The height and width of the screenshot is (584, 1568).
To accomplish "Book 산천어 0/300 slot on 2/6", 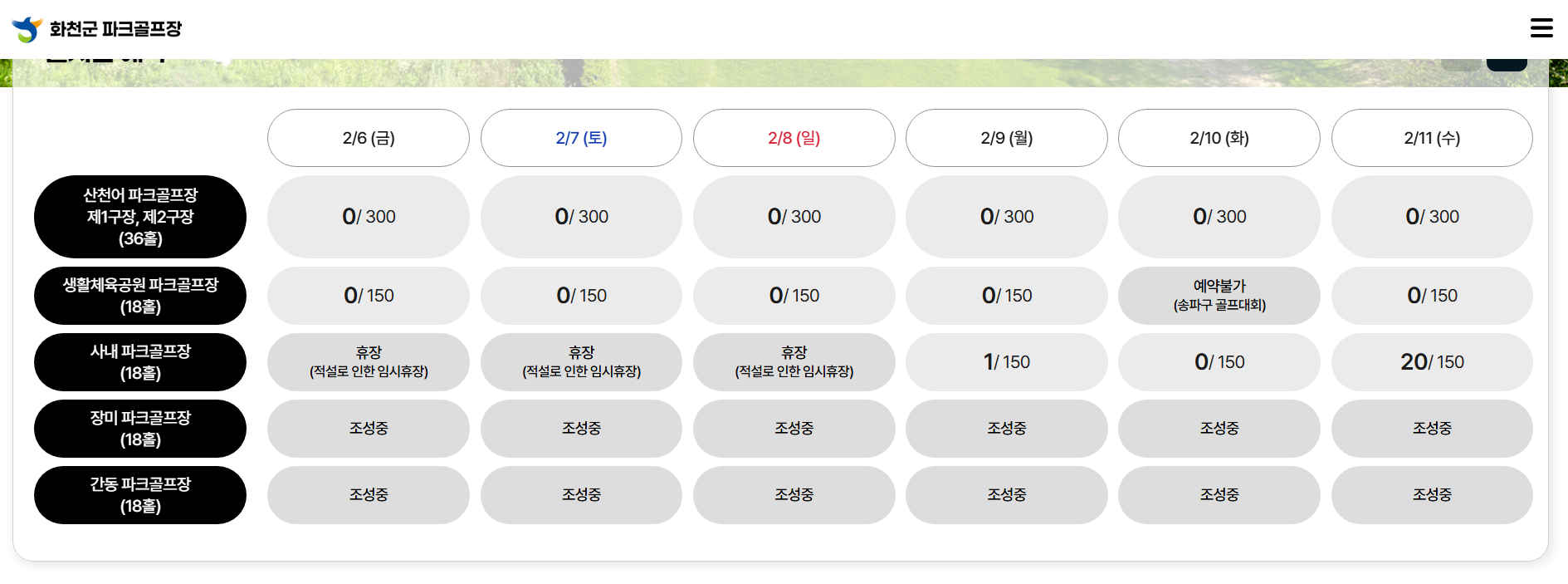I will coord(369,217).
